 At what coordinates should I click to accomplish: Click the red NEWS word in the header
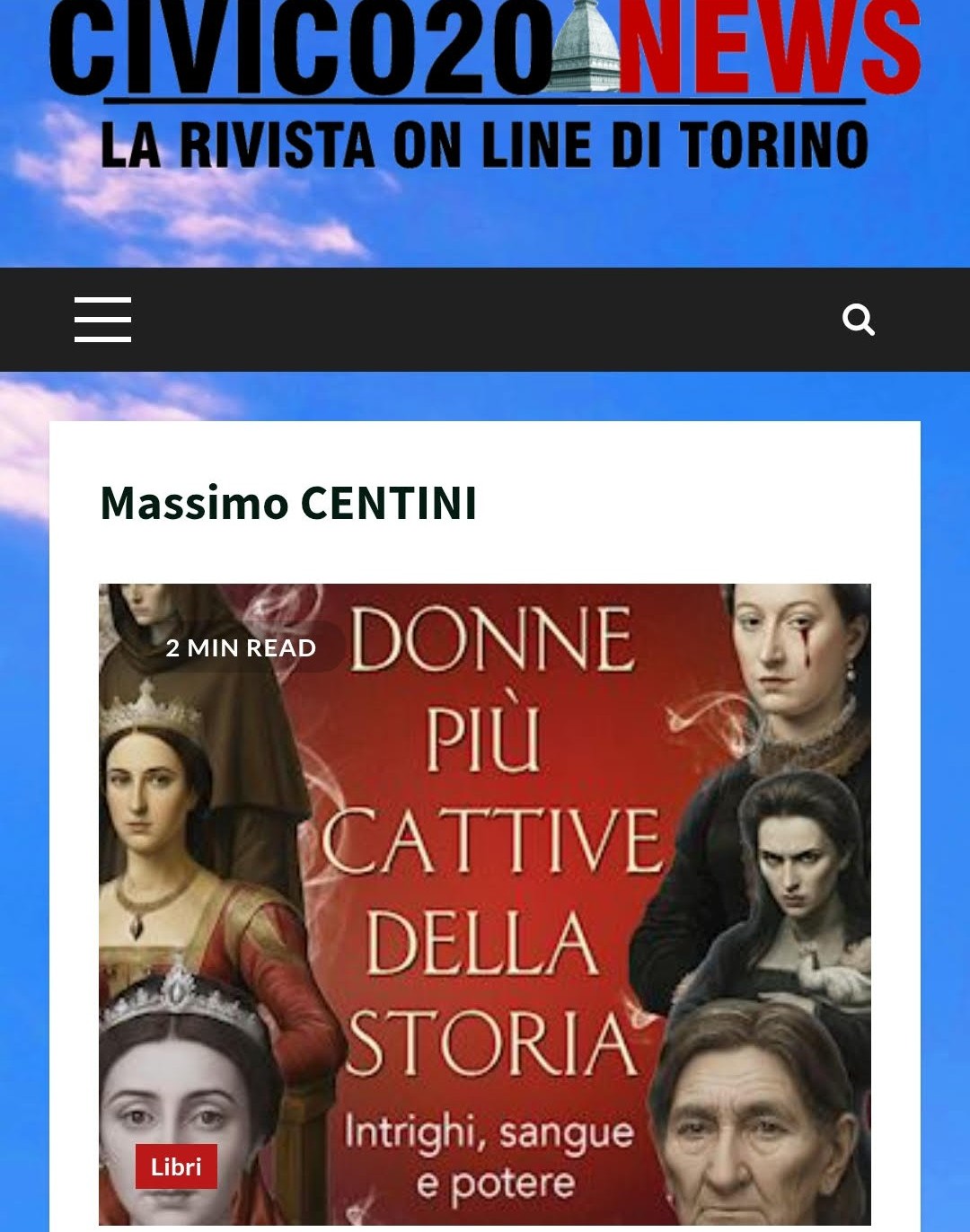[x=770, y=47]
